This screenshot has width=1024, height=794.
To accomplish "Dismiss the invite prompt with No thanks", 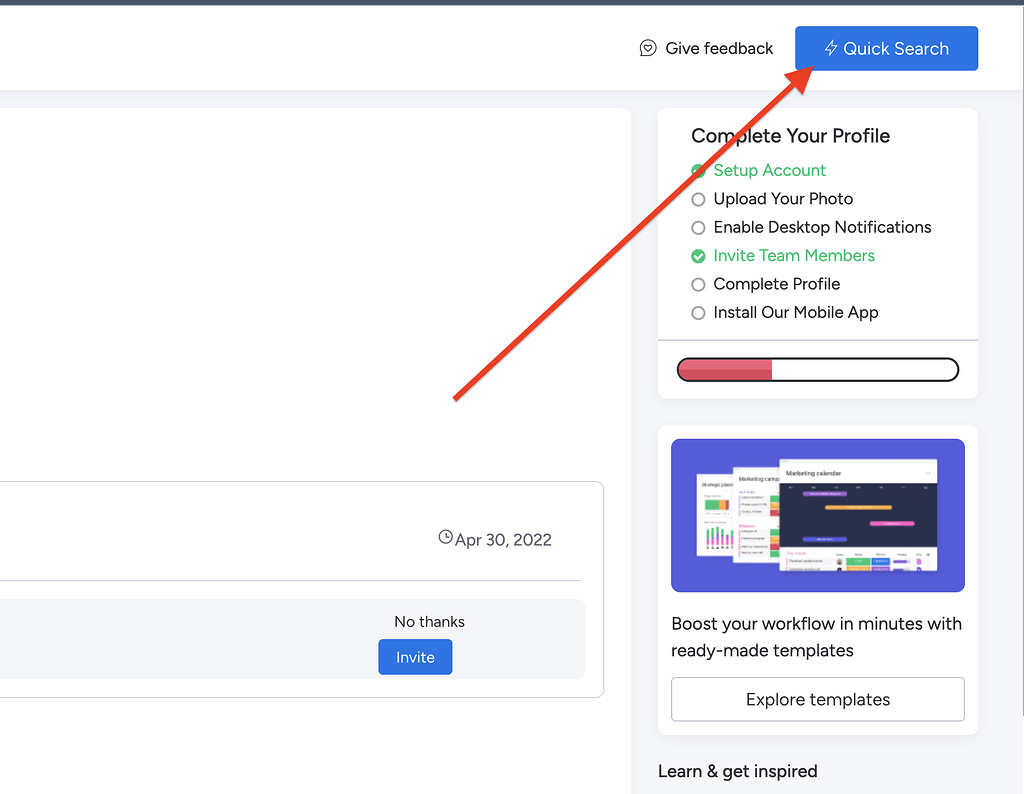I will 429,621.
